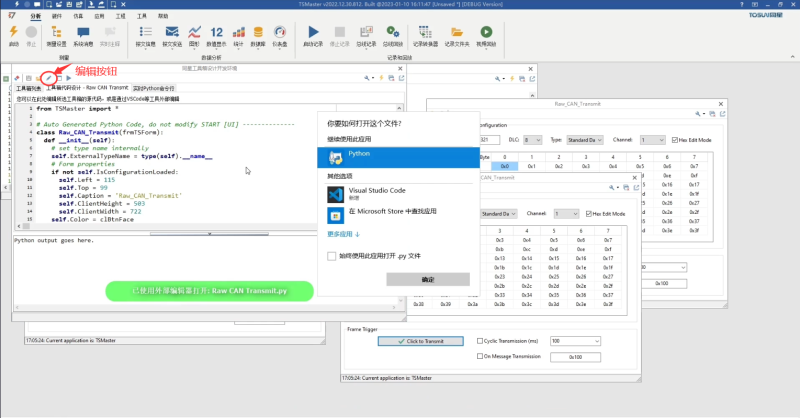Open the 仪表盘 gauge dashboard
Viewport: 800px width, 418px height.
(279, 37)
